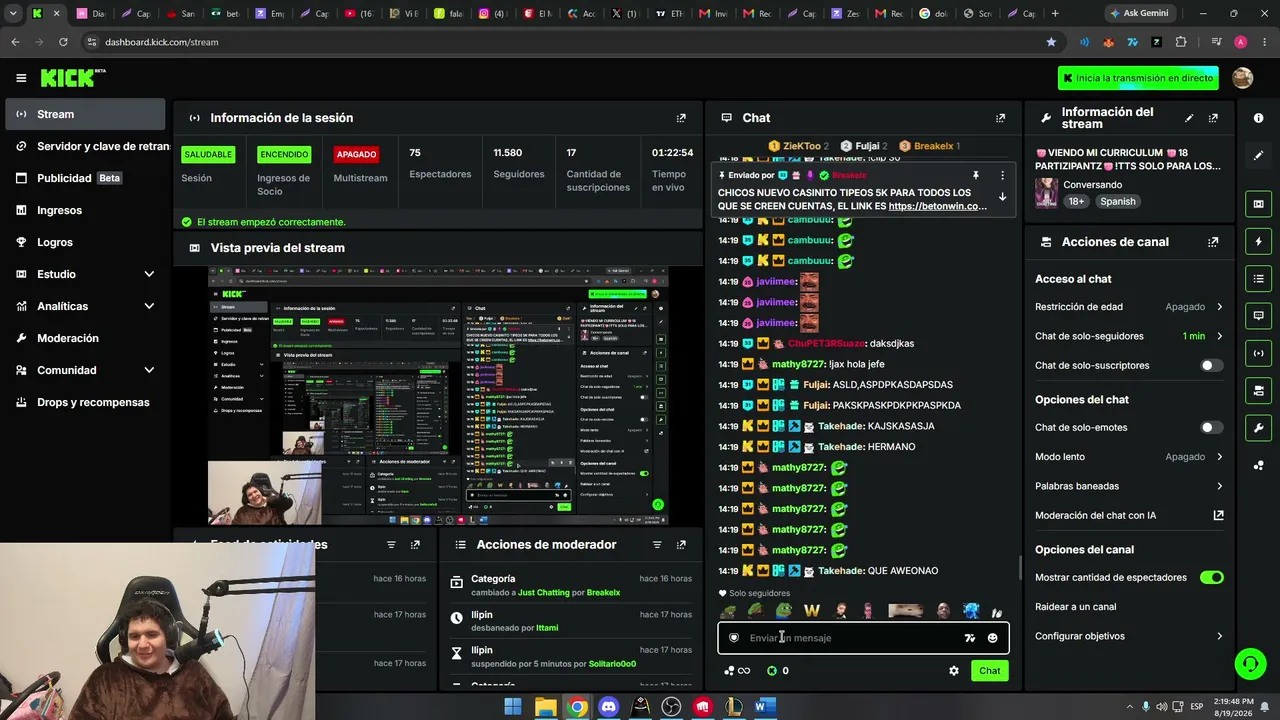This screenshot has height=720, width=1280.
Task: Click the Solitario0o0 moderator name
Action: tap(612, 664)
